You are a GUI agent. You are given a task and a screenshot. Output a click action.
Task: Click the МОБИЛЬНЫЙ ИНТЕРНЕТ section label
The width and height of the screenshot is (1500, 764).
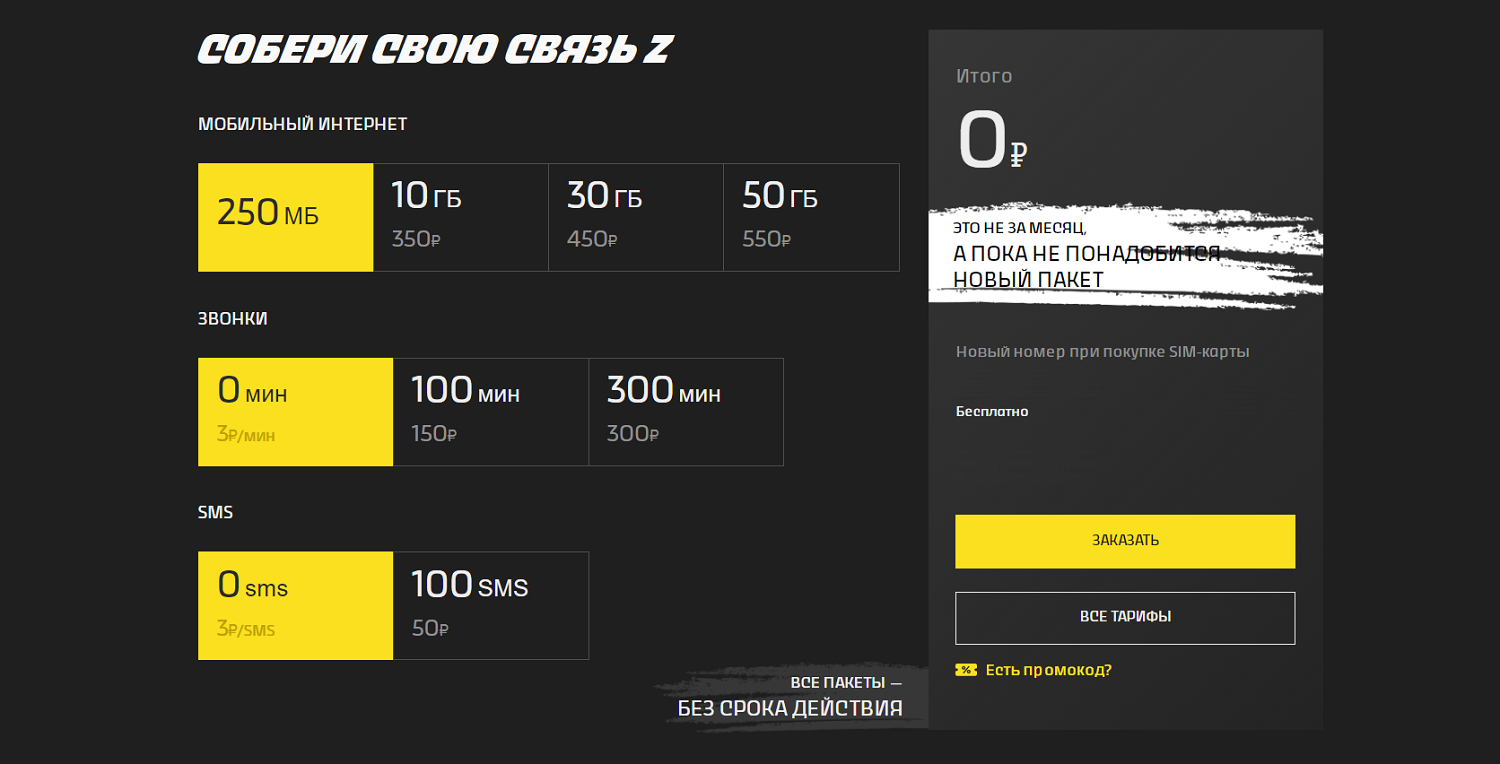click(x=303, y=124)
